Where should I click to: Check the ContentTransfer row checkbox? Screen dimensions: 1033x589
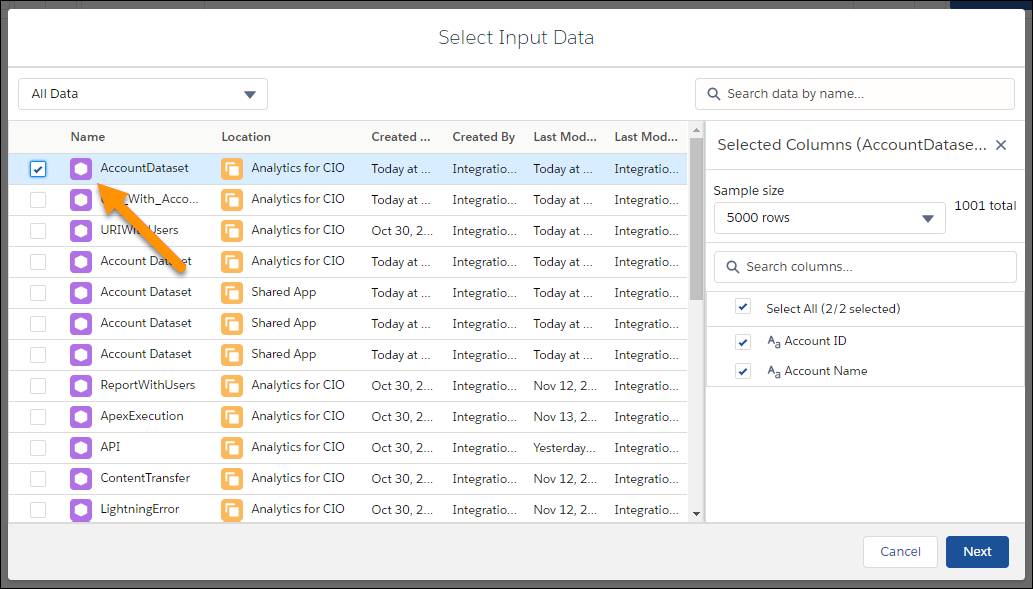pos(38,478)
